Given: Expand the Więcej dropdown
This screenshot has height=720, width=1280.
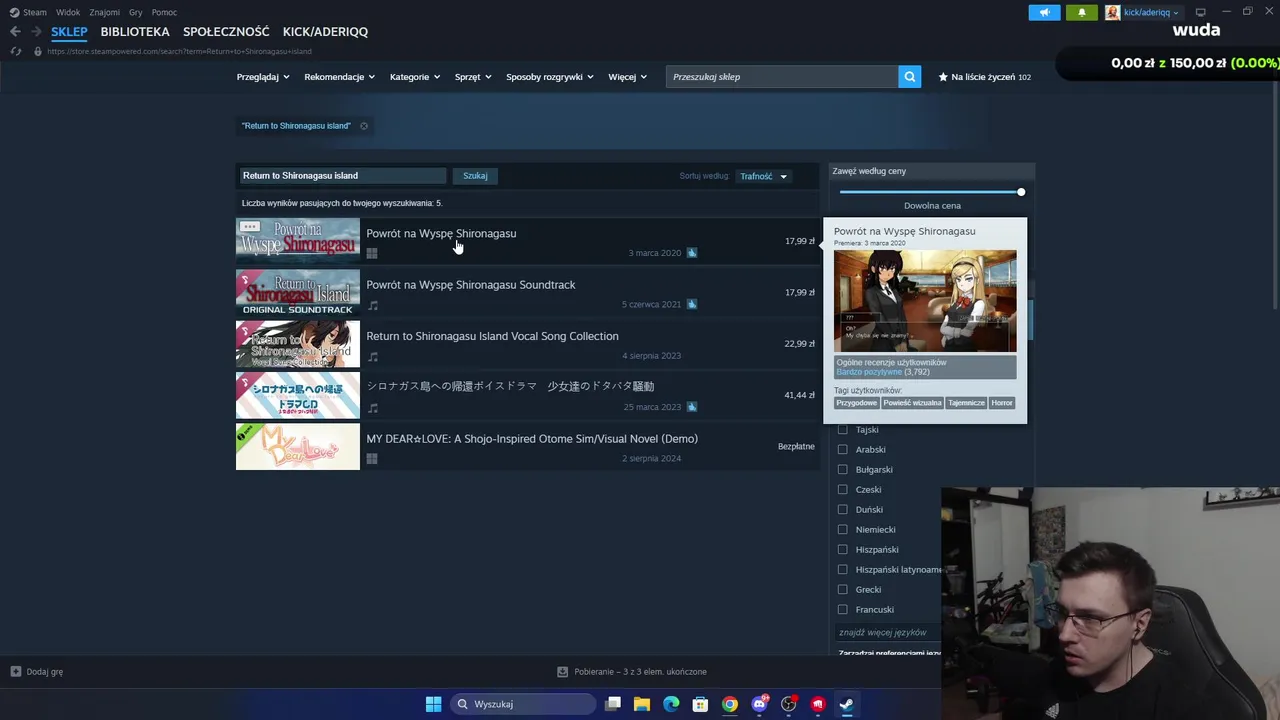Looking at the screenshot, I should pyautogui.click(x=627, y=77).
